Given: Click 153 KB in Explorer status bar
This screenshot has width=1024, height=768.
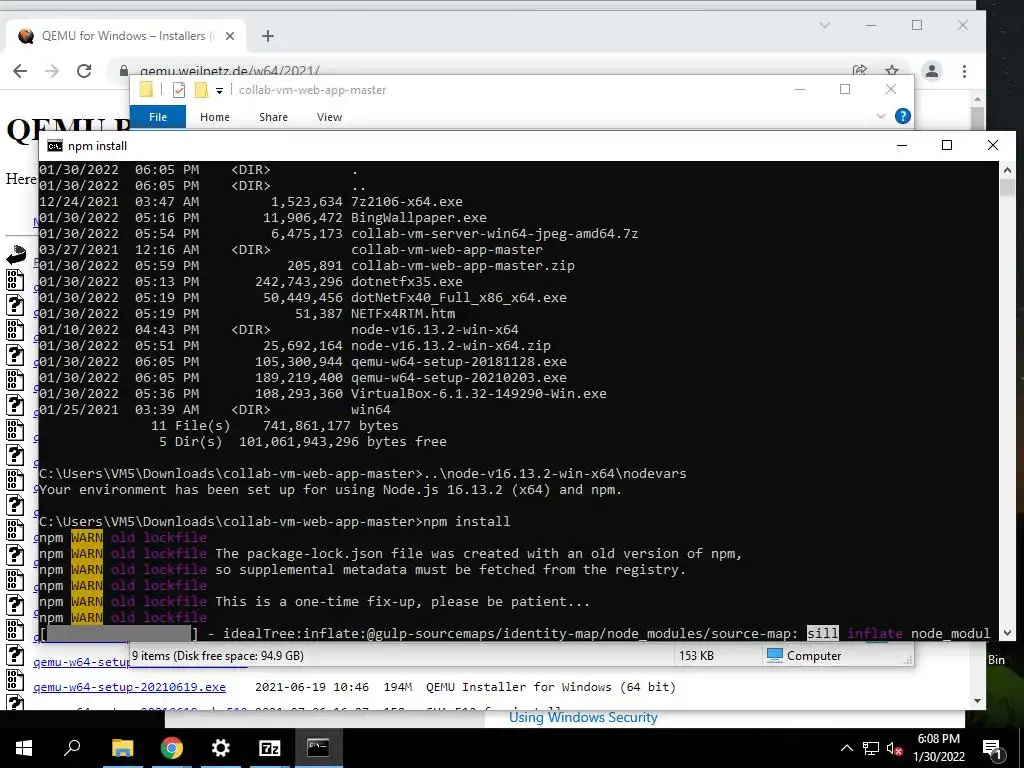Looking at the screenshot, I should point(696,656).
